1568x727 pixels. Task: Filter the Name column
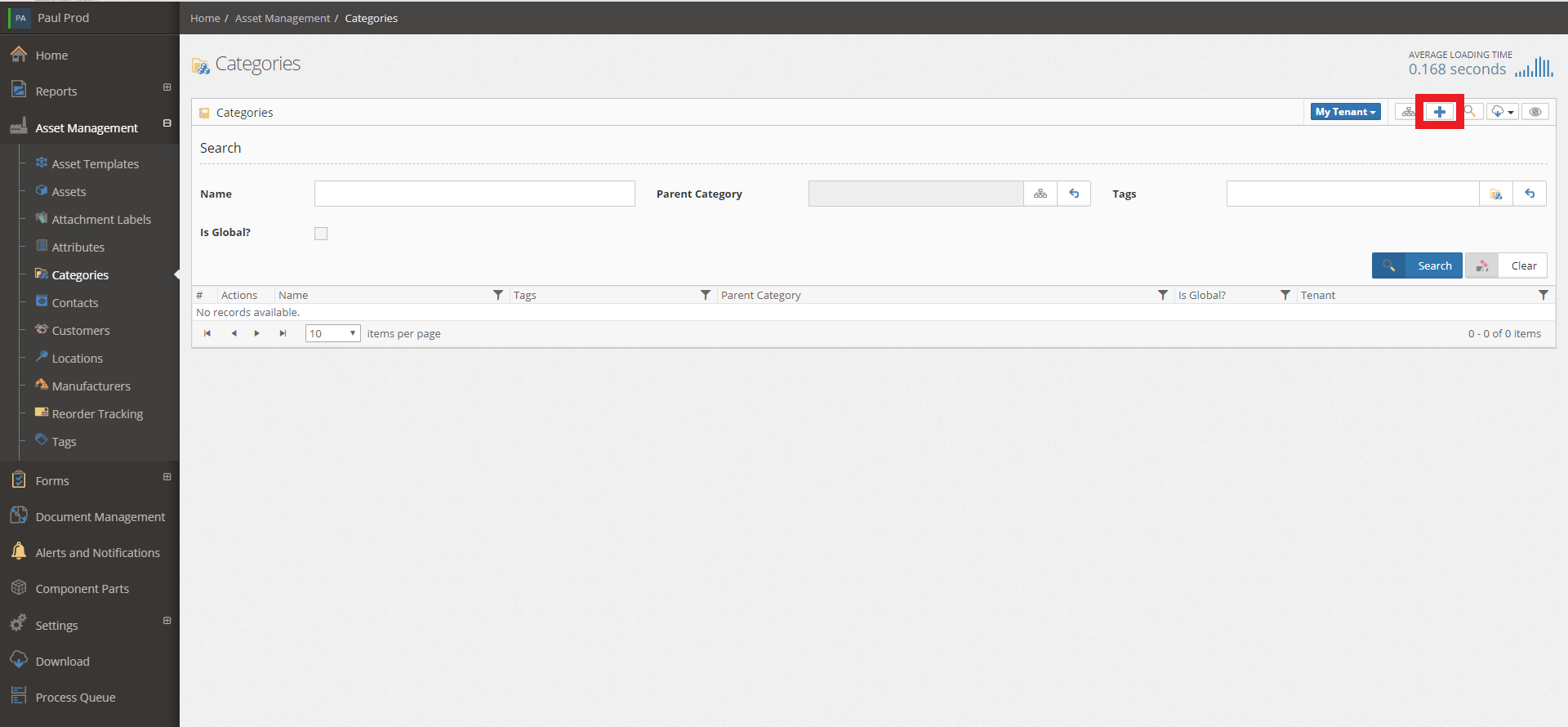(498, 295)
